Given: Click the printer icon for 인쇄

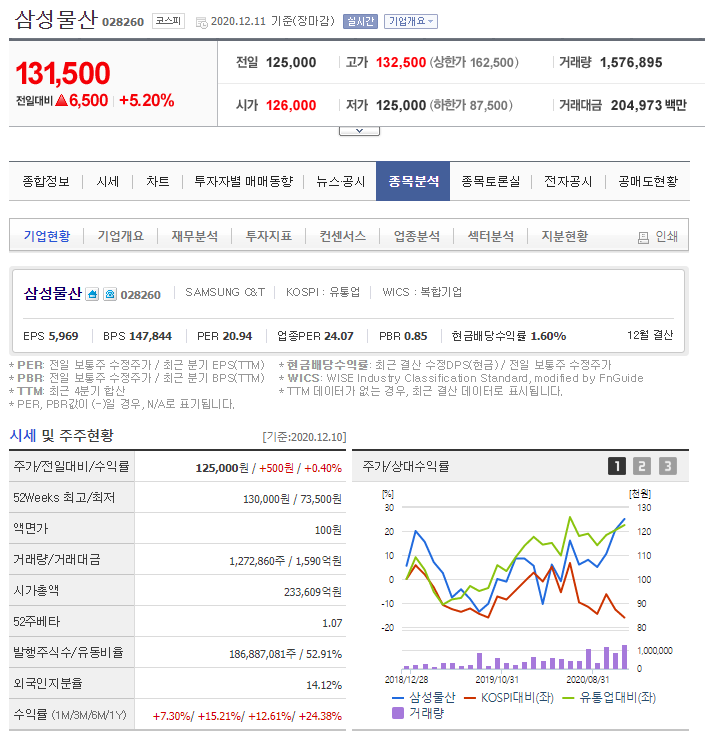Looking at the screenshot, I should [643, 237].
